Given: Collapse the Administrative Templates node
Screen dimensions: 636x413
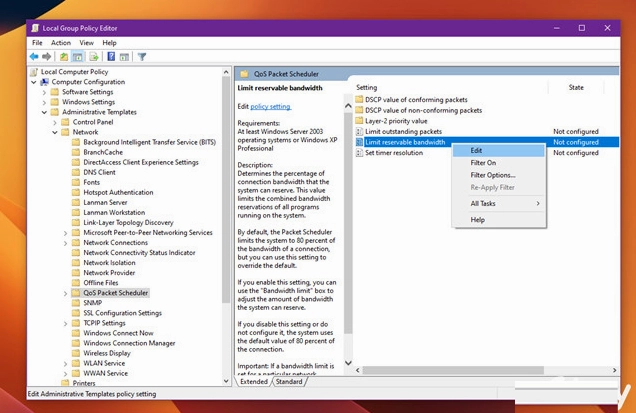Looking at the screenshot, I should tap(44, 112).
